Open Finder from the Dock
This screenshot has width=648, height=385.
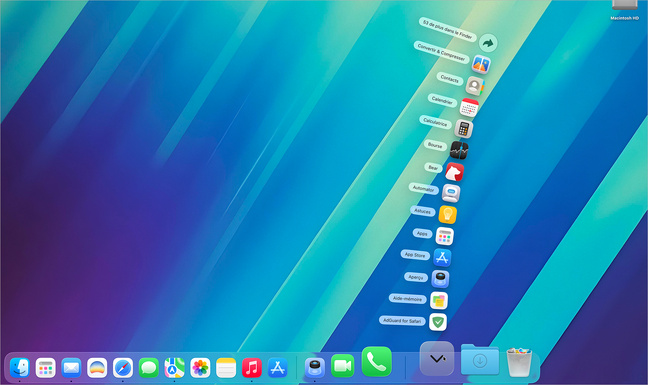pos(19,367)
